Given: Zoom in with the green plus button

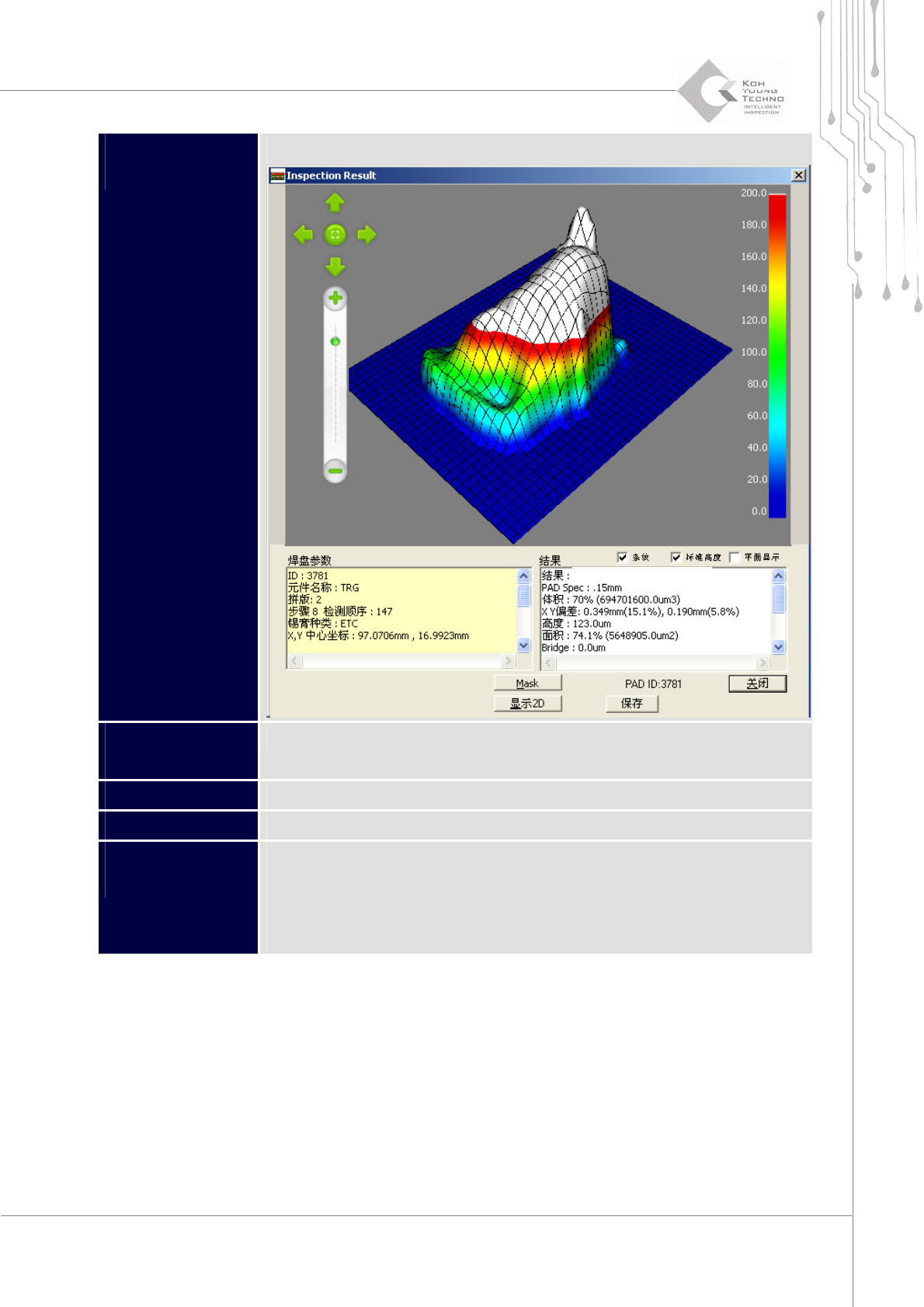Looking at the screenshot, I should coord(335,298).
